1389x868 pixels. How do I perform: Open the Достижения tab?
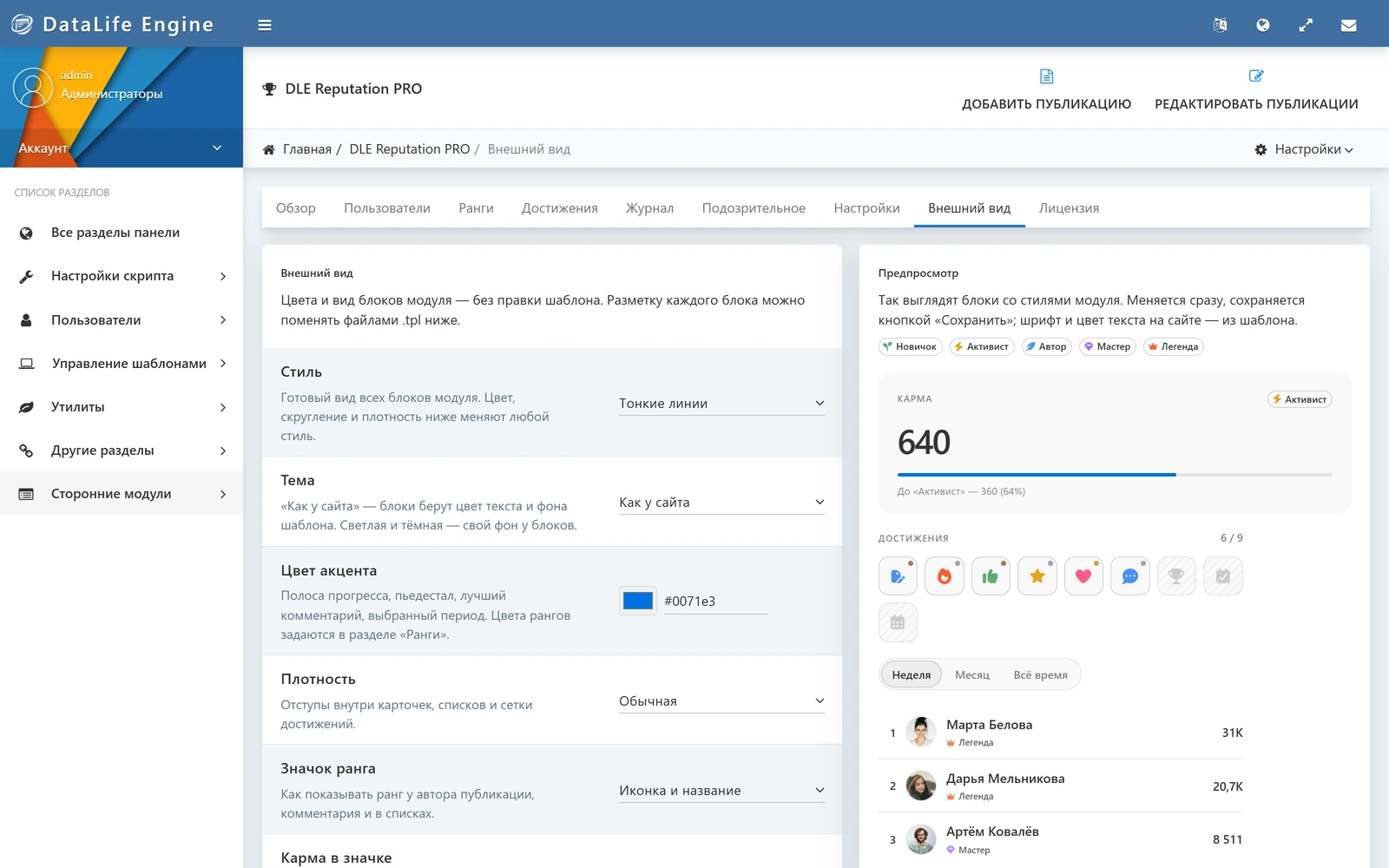point(560,208)
